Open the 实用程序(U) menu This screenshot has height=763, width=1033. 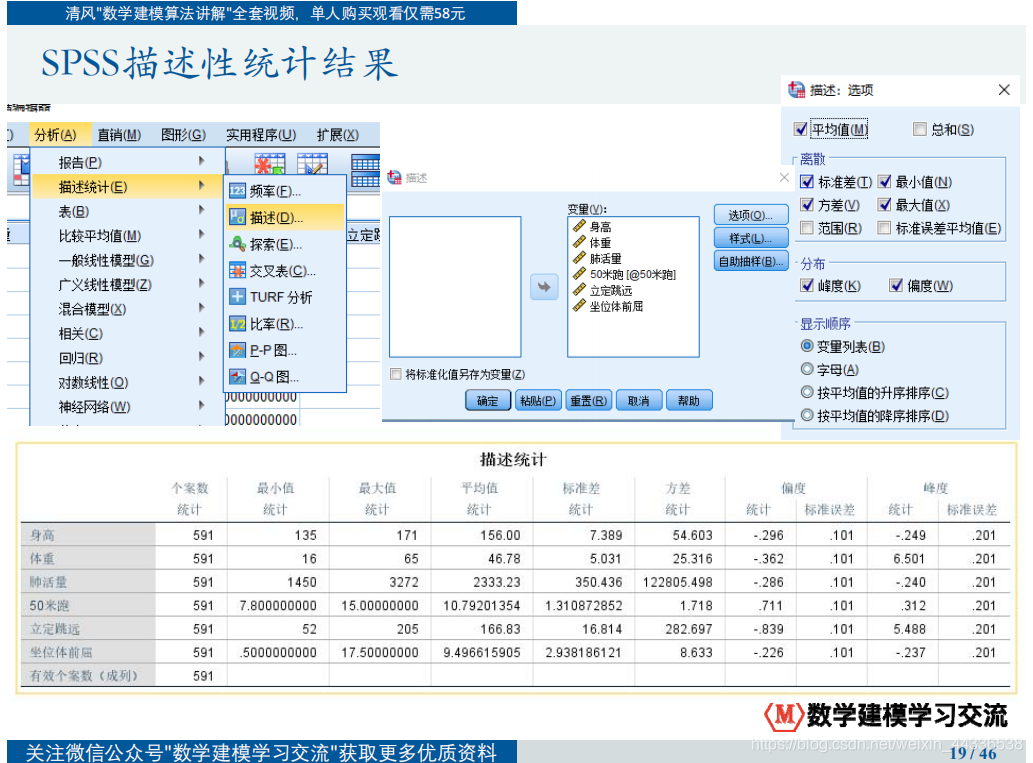pos(261,135)
